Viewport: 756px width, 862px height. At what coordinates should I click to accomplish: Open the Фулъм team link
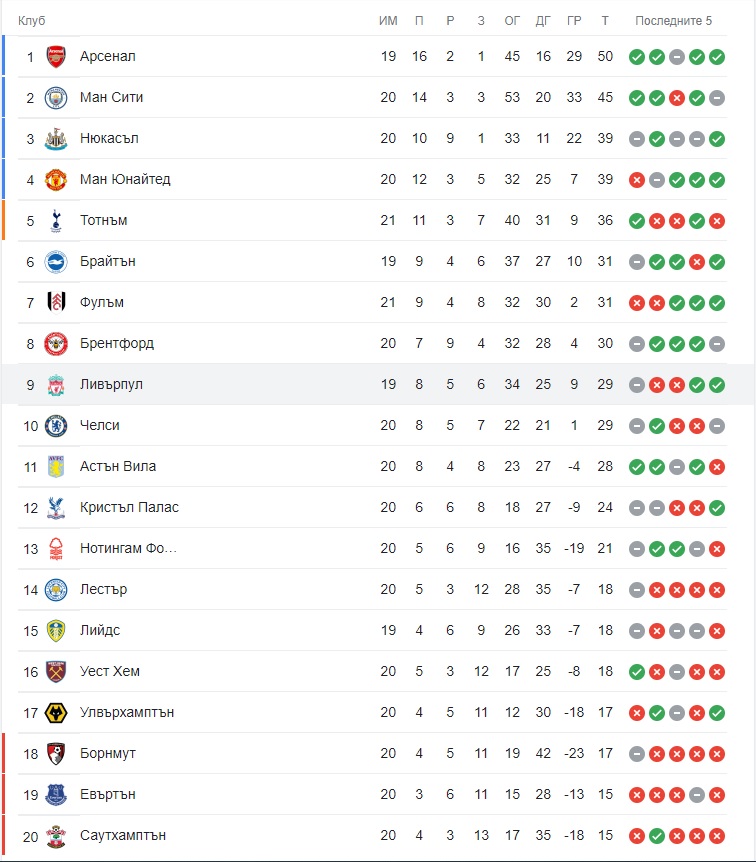coord(102,302)
